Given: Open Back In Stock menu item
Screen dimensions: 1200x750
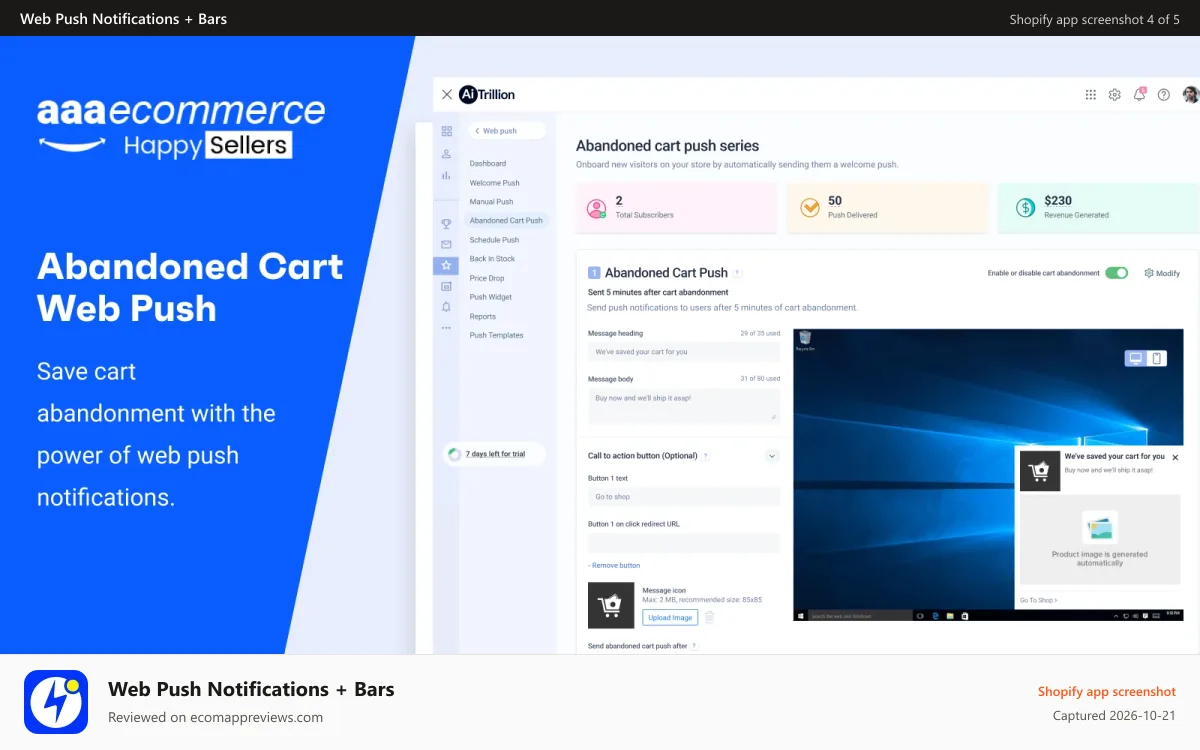Looking at the screenshot, I should click(492, 259).
